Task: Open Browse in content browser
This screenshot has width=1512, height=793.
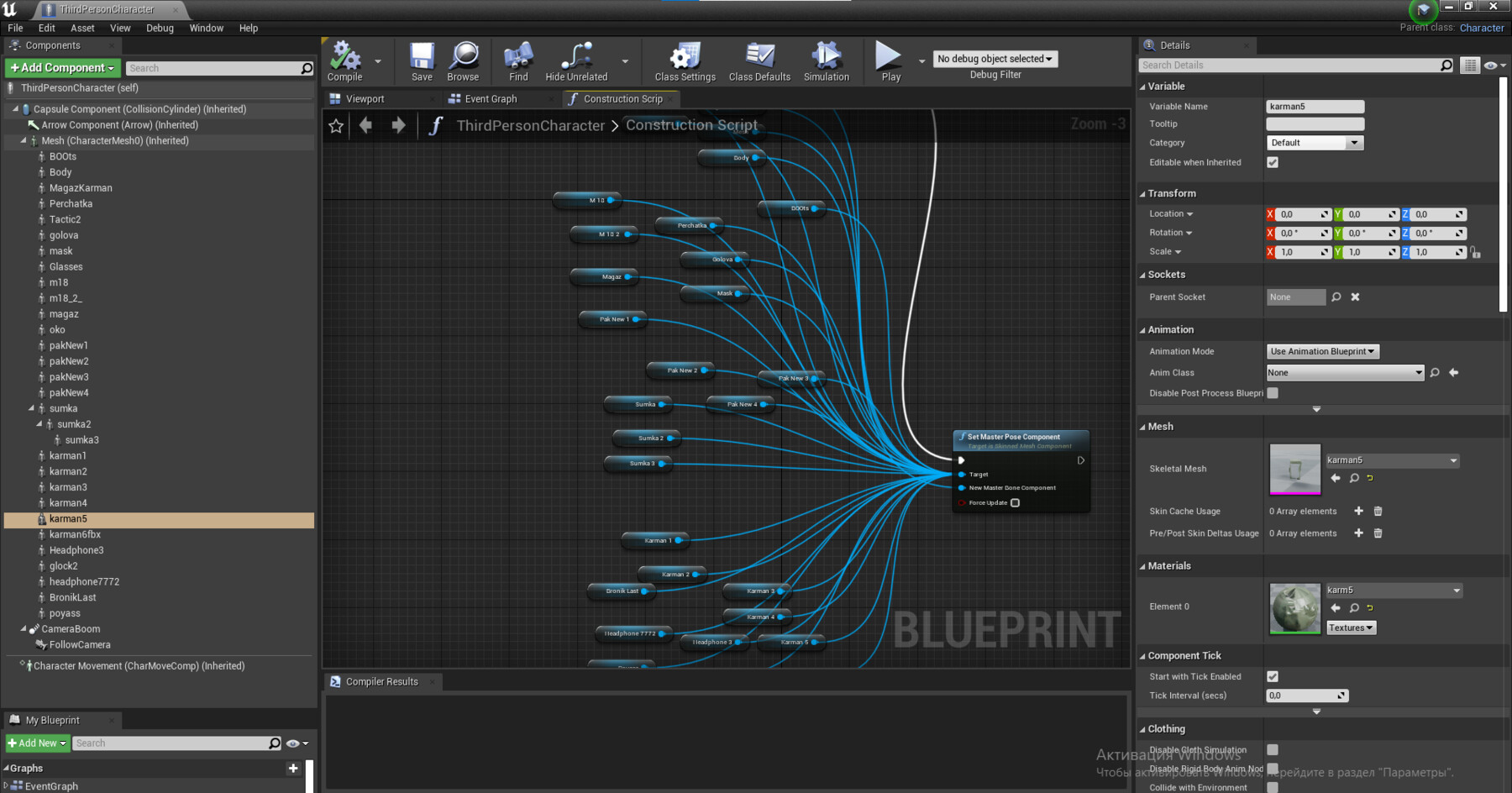Action: click(x=463, y=57)
